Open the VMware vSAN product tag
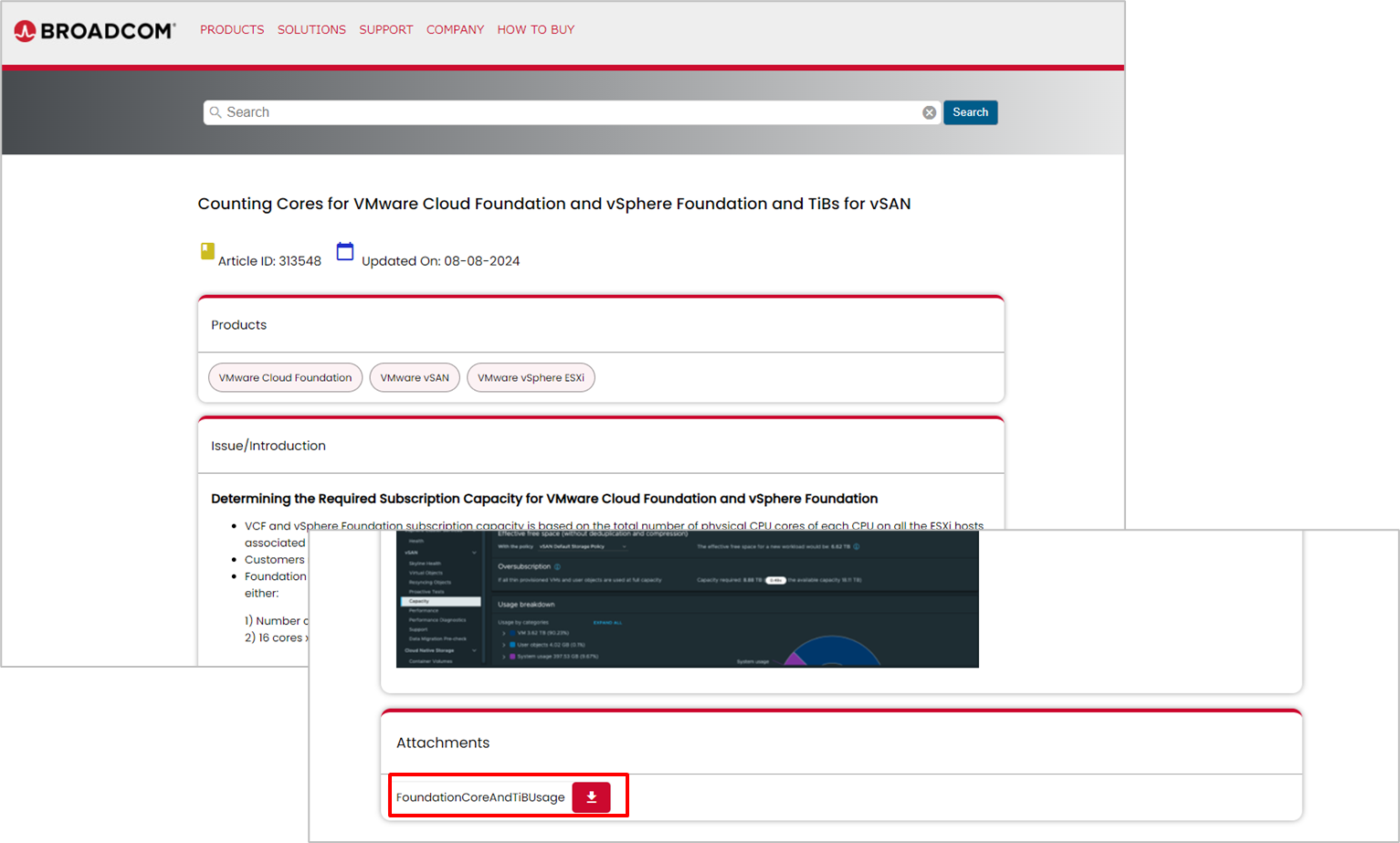Image resolution: width=1400 pixels, height=843 pixels. tap(415, 378)
